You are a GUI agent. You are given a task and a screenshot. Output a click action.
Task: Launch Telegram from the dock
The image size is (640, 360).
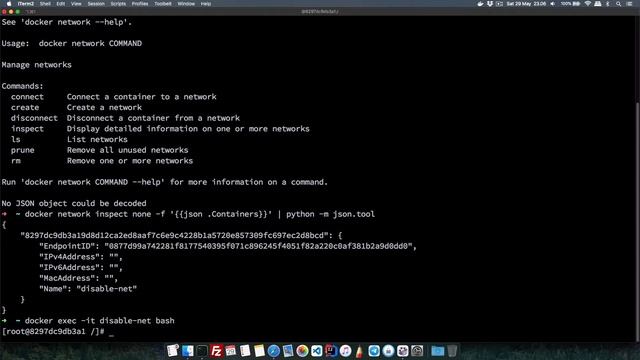[374, 351]
